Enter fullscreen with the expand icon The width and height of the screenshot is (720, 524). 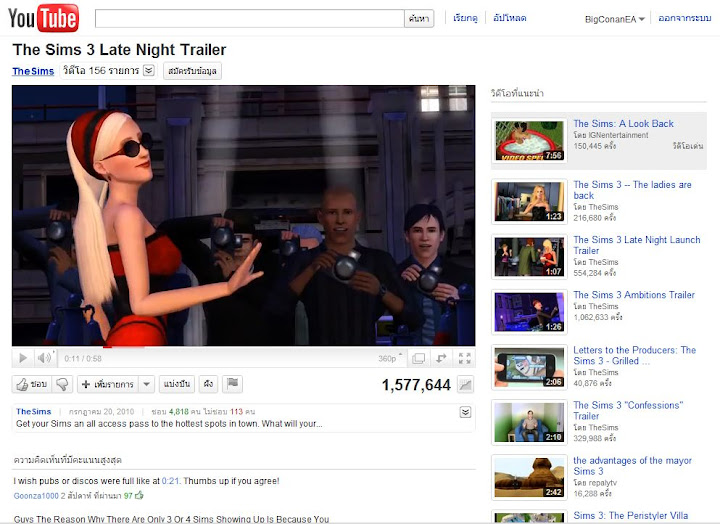[464, 358]
